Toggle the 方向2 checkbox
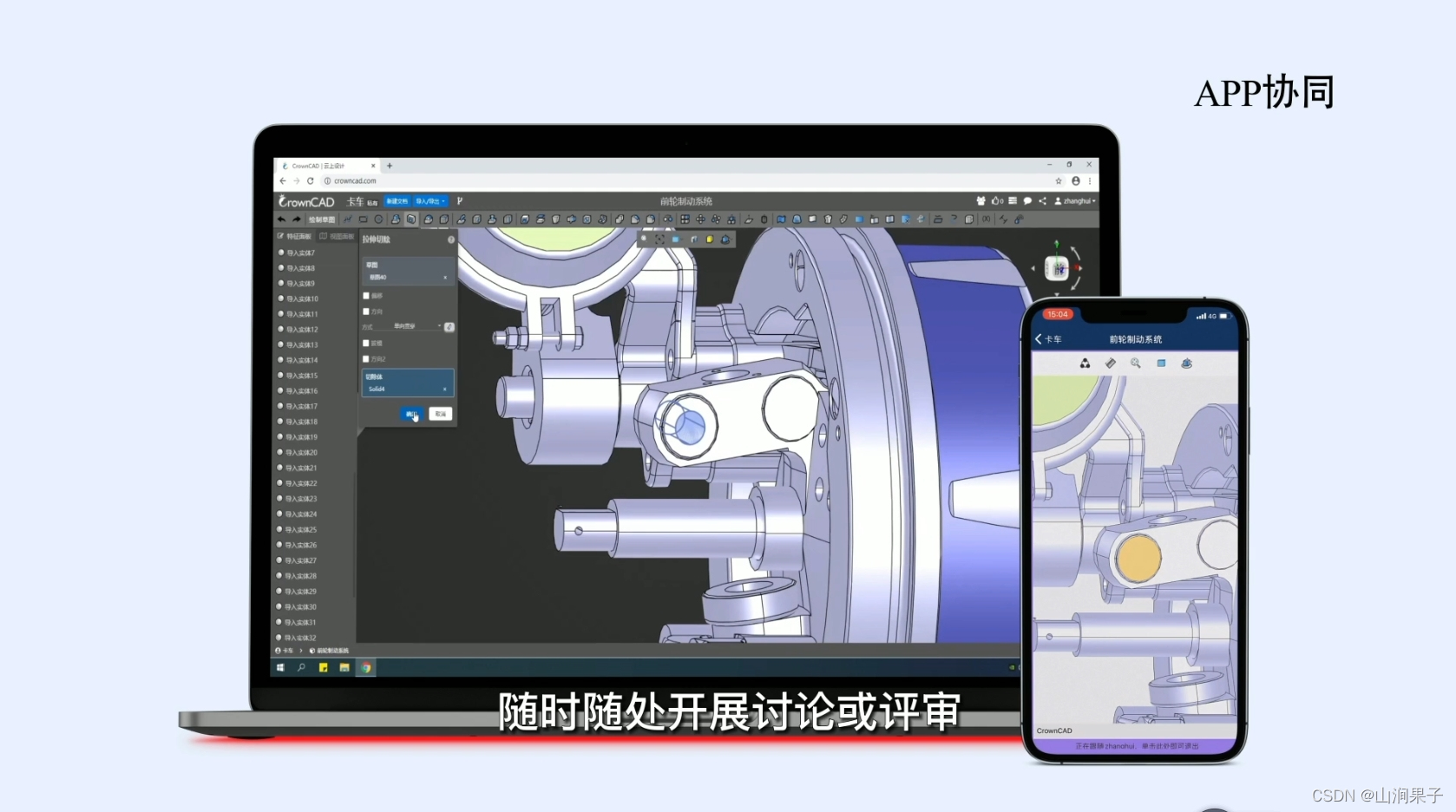 click(366, 359)
